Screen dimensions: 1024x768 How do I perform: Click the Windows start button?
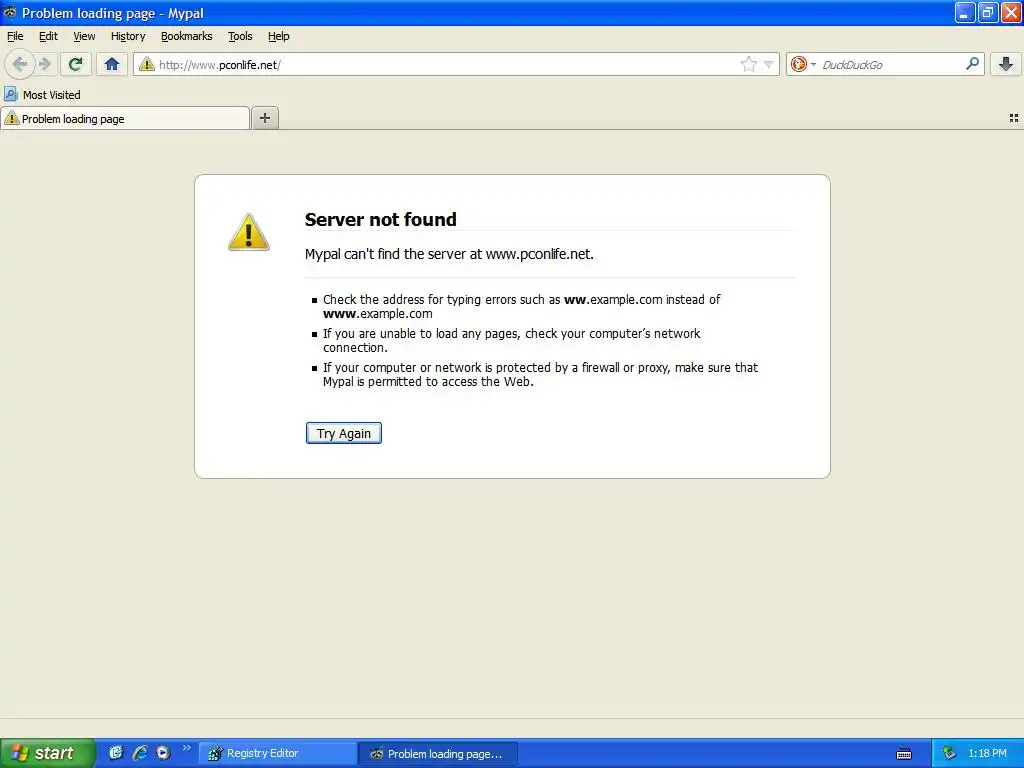[x=47, y=753]
